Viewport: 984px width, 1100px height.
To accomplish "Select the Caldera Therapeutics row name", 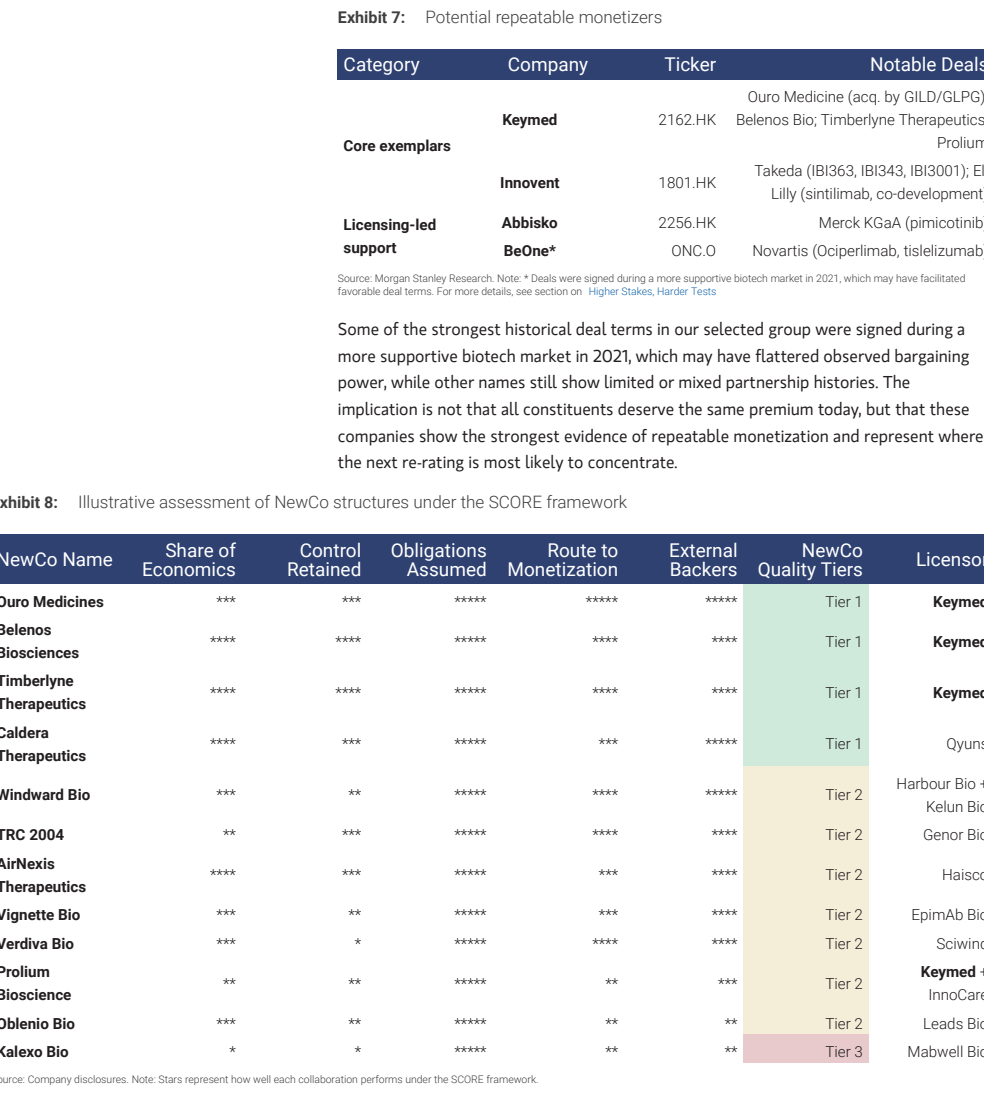I will pos(43,744).
